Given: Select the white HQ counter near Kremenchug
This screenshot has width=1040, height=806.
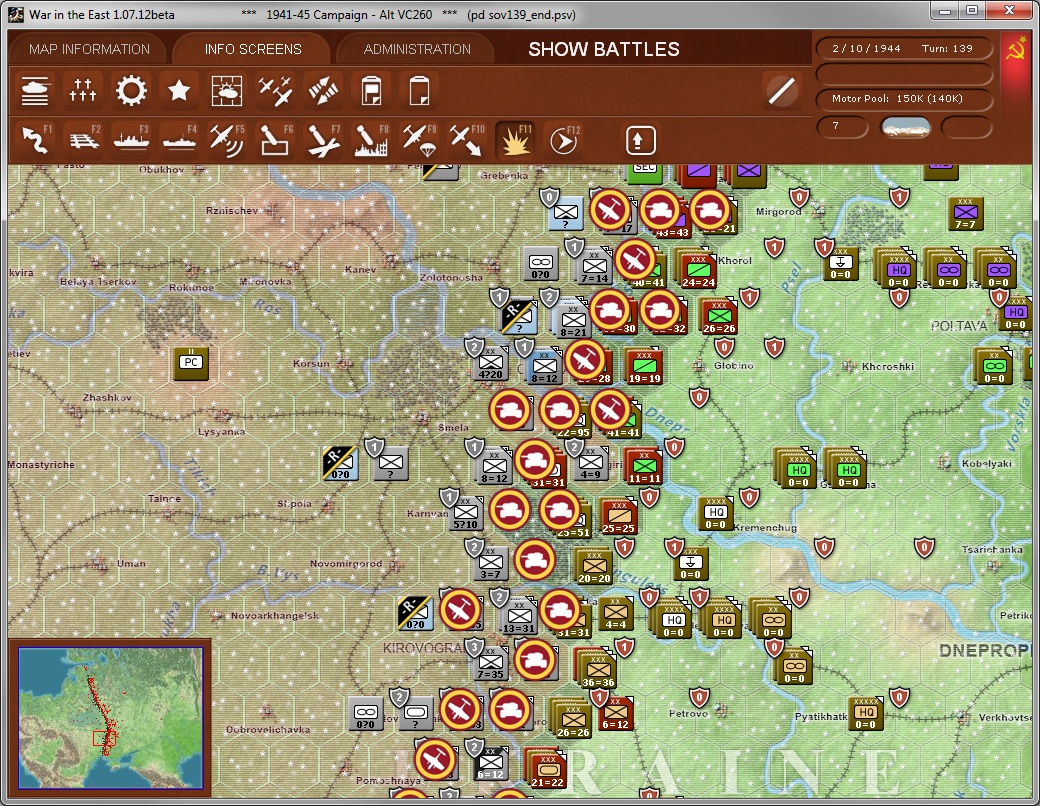Looking at the screenshot, I should tap(716, 513).
